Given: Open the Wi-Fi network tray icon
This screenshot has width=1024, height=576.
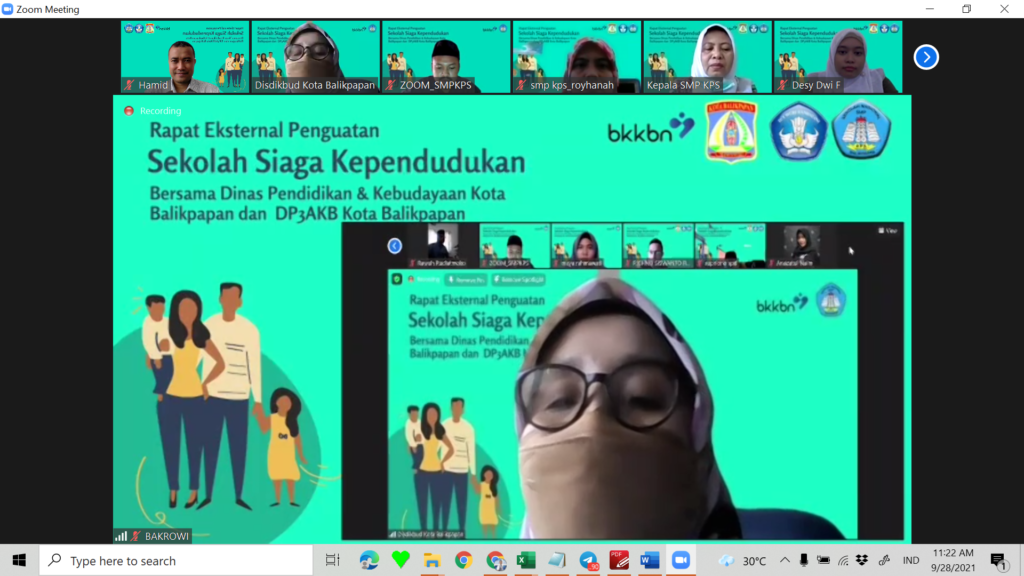Looking at the screenshot, I should pyautogui.click(x=843, y=560).
